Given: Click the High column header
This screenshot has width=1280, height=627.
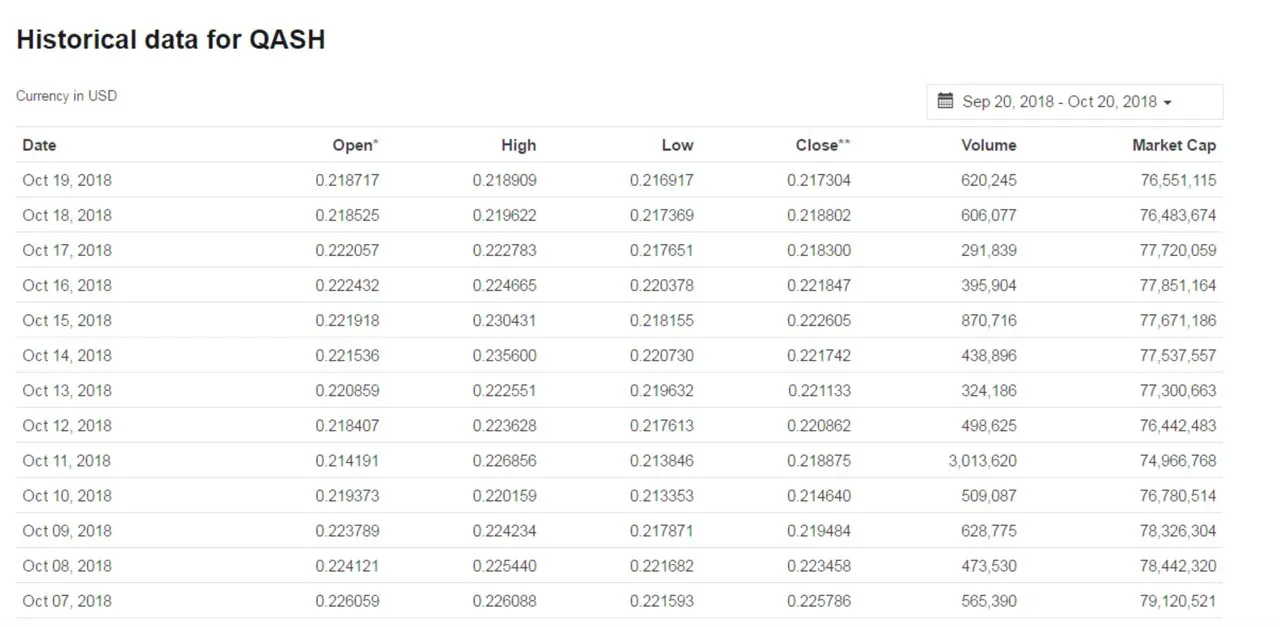Looking at the screenshot, I should point(519,145).
